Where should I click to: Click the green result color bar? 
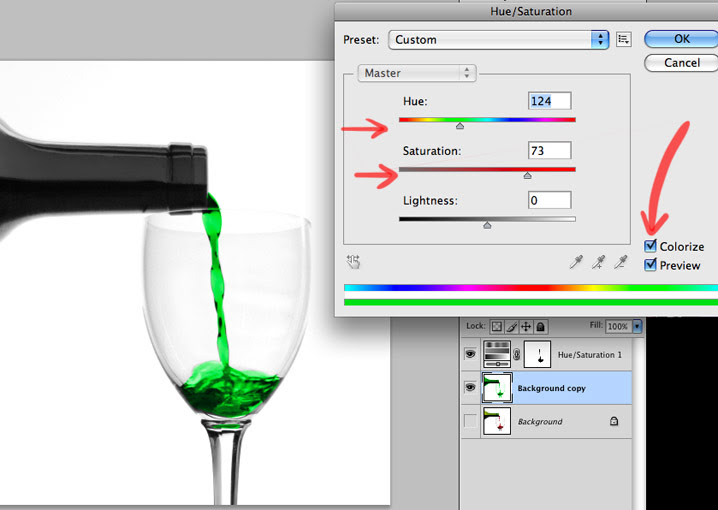(x=531, y=302)
